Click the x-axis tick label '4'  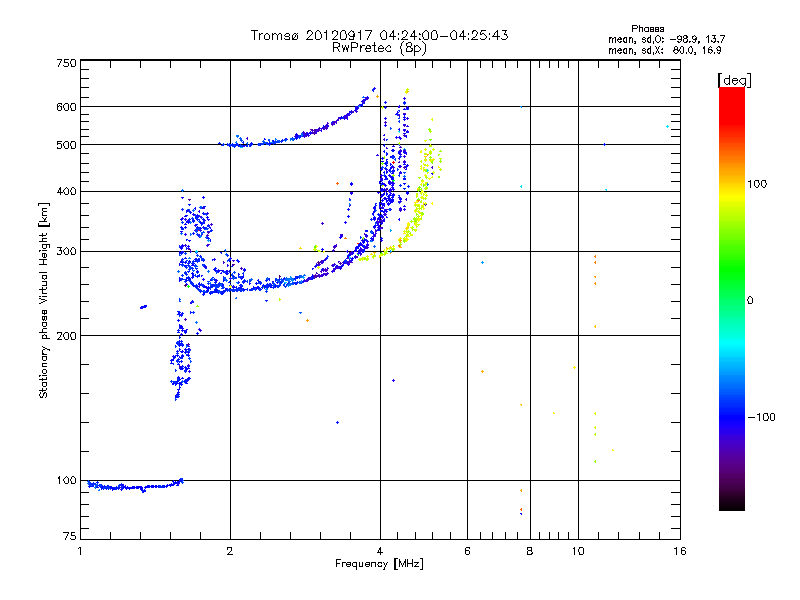380,551
